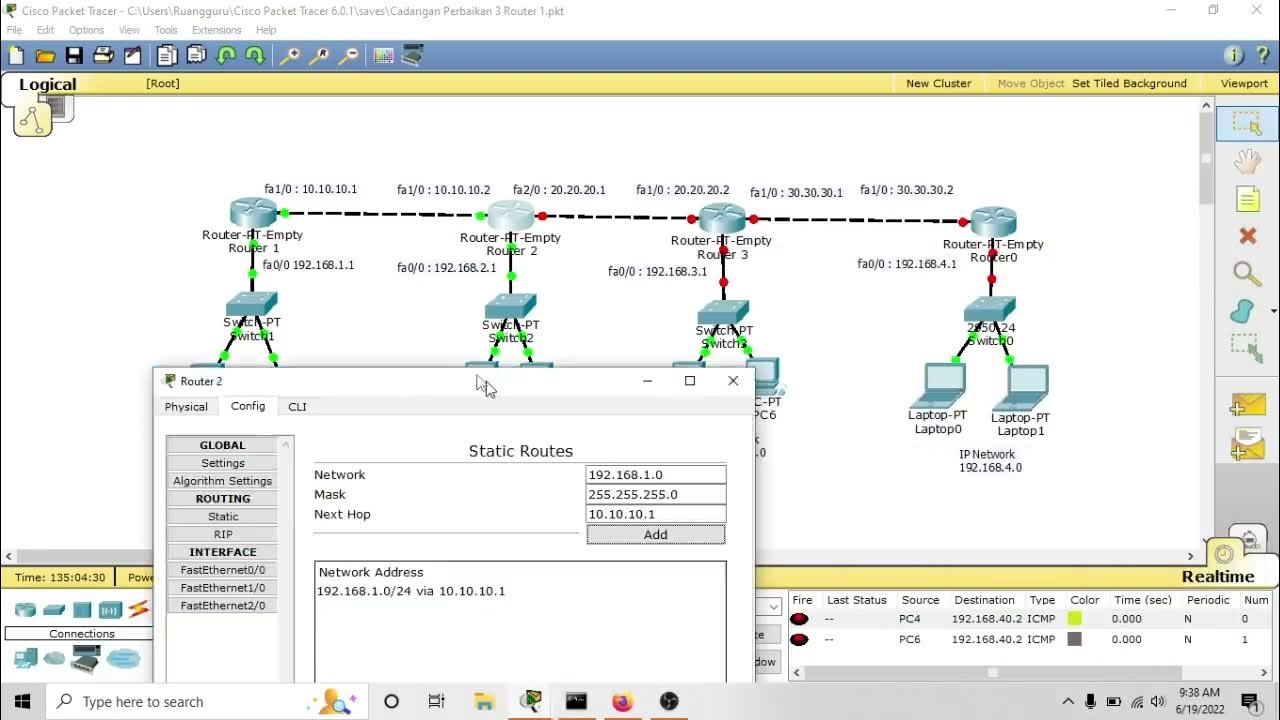This screenshot has height=720, width=1280.
Task: Save the topology with the floppy icon
Action: coord(74,56)
